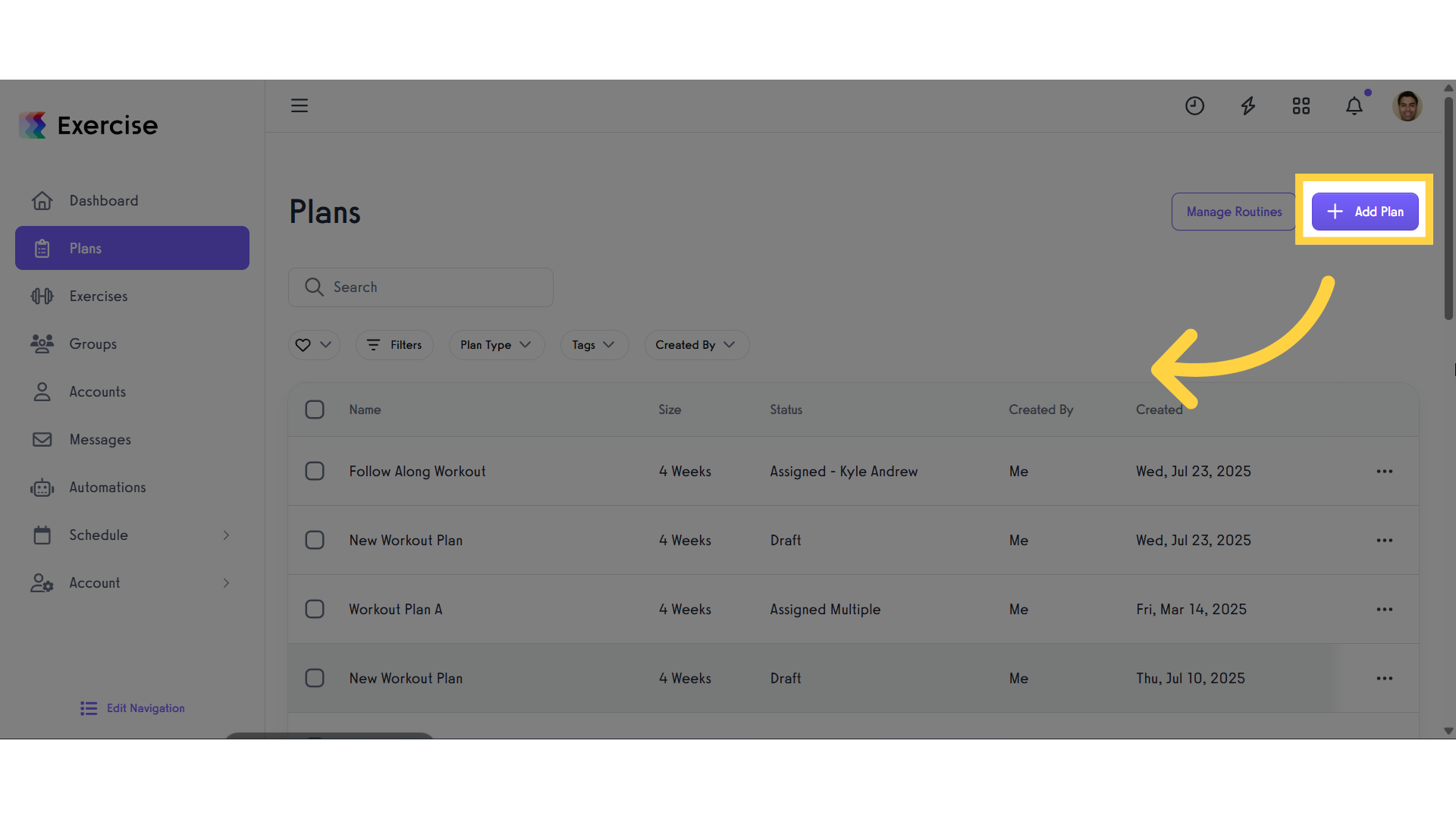Sort by the Name column header
This screenshot has width=1456, height=819.
pos(365,409)
